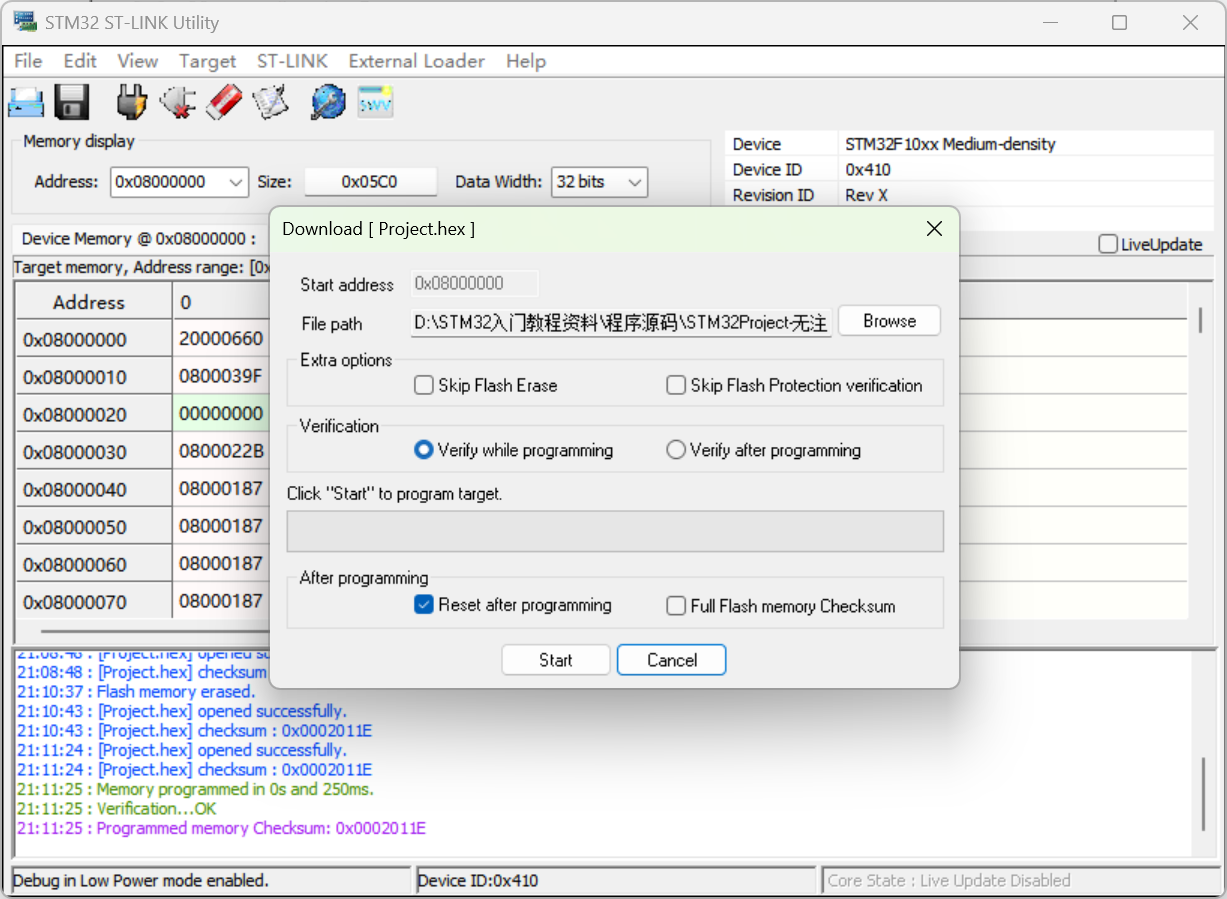The height and width of the screenshot is (899, 1227).
Task: Click log line Programmed memory Checksum
Action: coord(222,828)
